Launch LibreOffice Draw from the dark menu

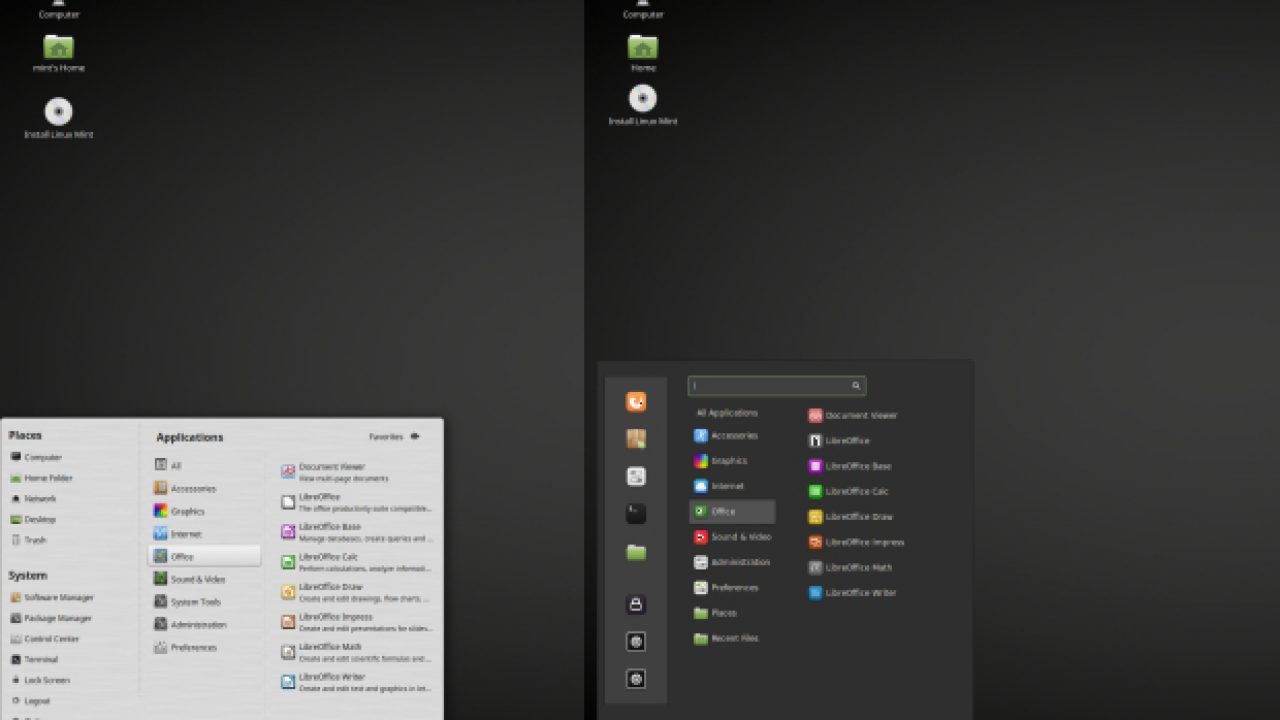(851, 517)
